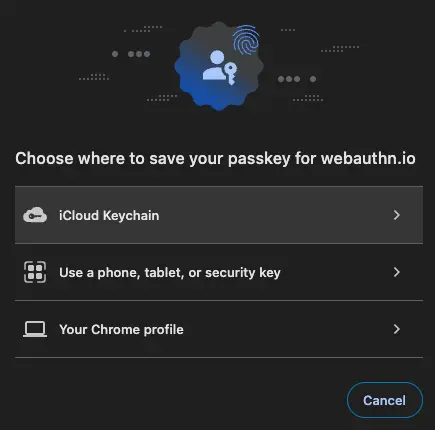Click the masked password dots right of badge
435x430 pixels.
[297, 79]
